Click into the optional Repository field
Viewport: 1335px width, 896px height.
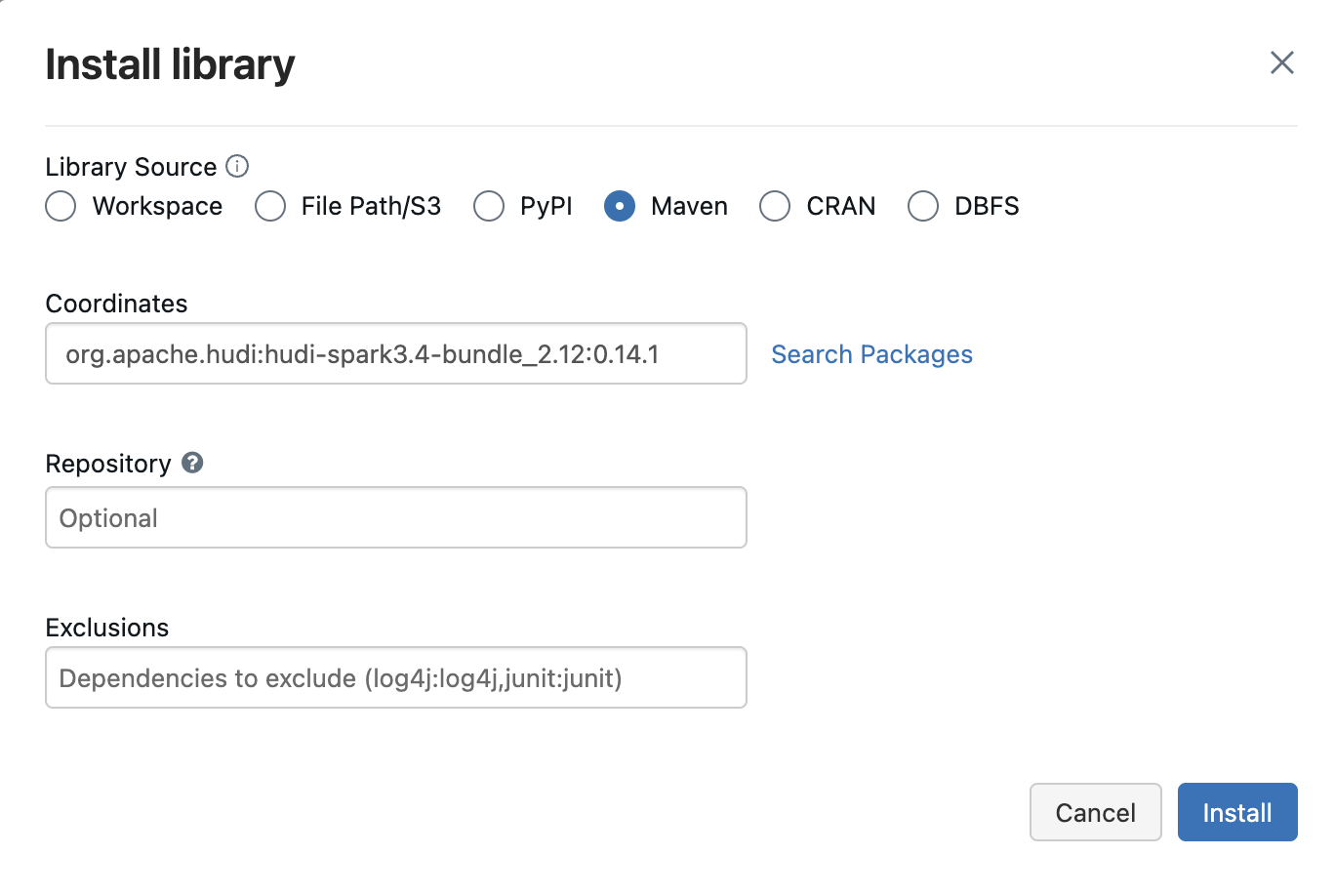pos(396,517)
